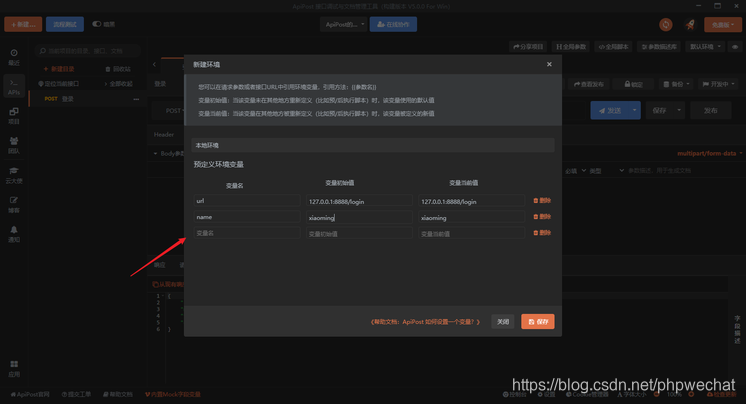Open the ApiPost variable help doc link
The height and width of the screenshot is (404, 746).
[425, 322]
